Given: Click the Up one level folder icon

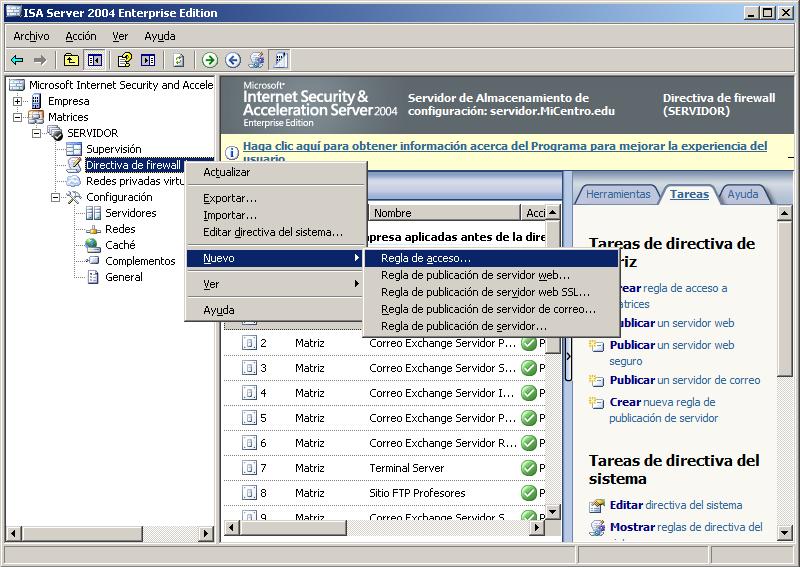Looking at the screenshot, I should coord(71,60).
